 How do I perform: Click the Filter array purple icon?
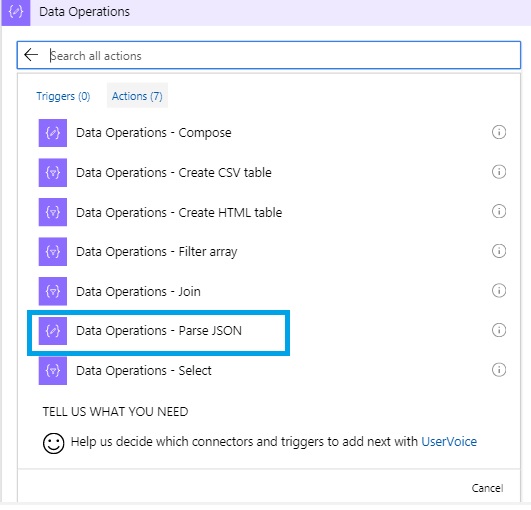[52, 252]
